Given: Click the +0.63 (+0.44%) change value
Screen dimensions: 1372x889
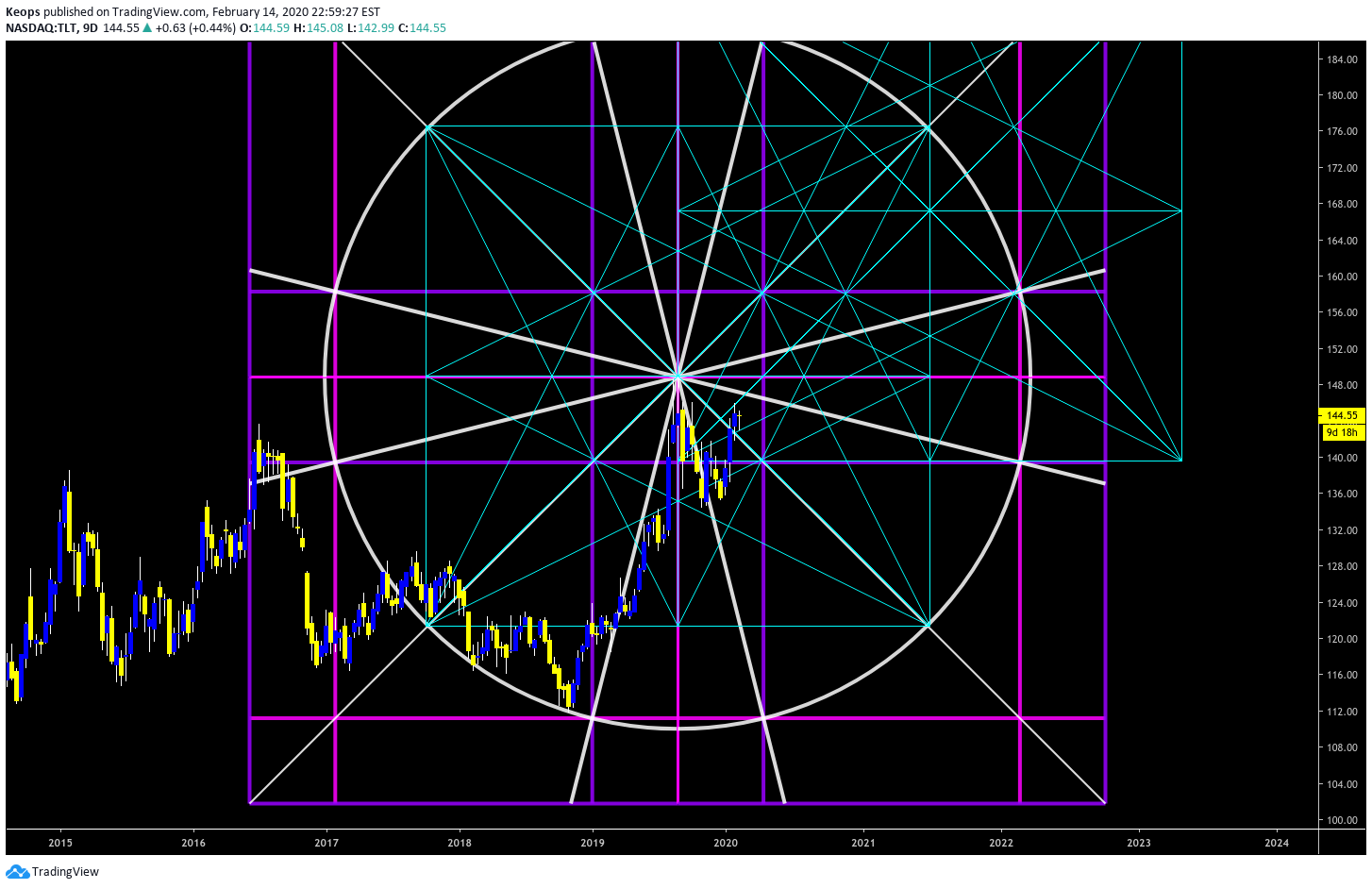Looking at the screenshot, I should (x=195, y=28).
